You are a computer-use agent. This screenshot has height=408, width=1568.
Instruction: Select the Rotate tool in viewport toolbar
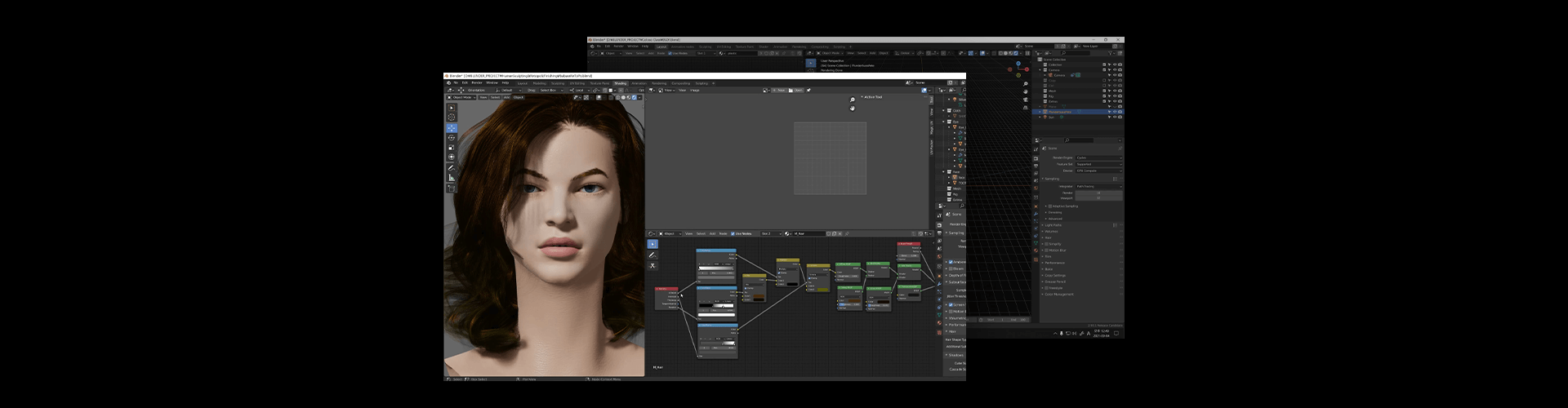click(x=452, y=138)
